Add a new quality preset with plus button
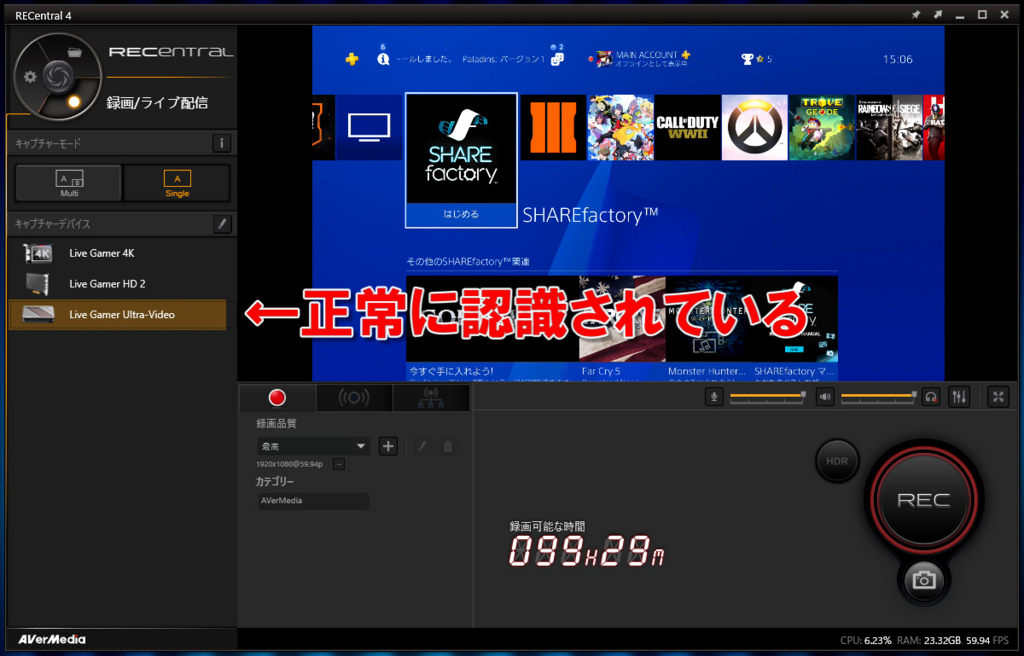 click(388, 445)
